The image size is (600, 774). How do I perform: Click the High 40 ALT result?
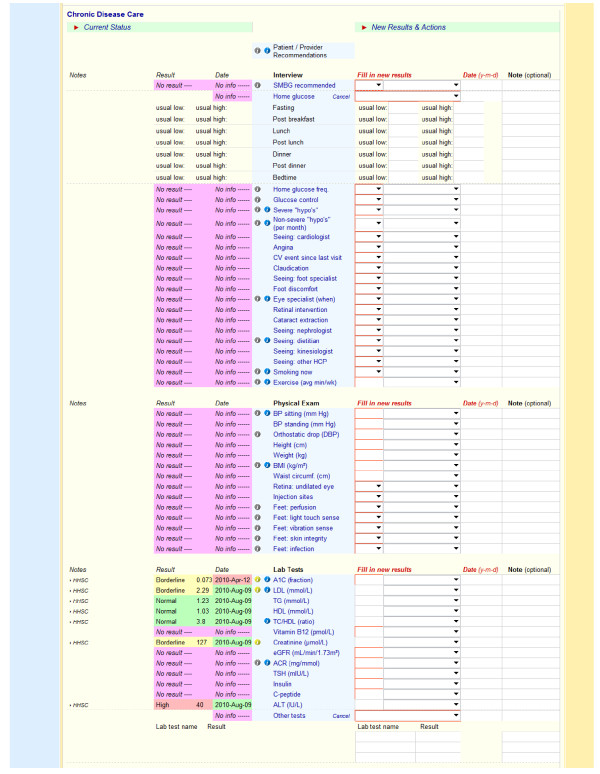tap(183, 705)
